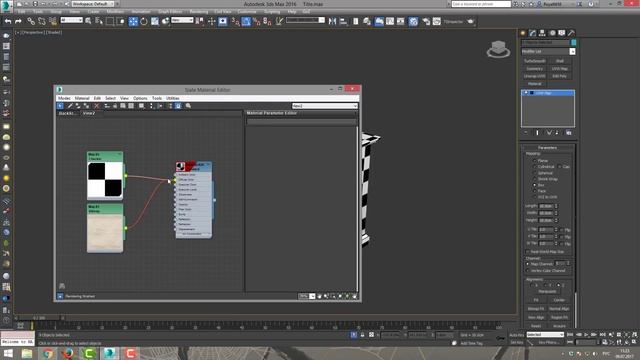Click the Edit Poly modifier button

560,76
